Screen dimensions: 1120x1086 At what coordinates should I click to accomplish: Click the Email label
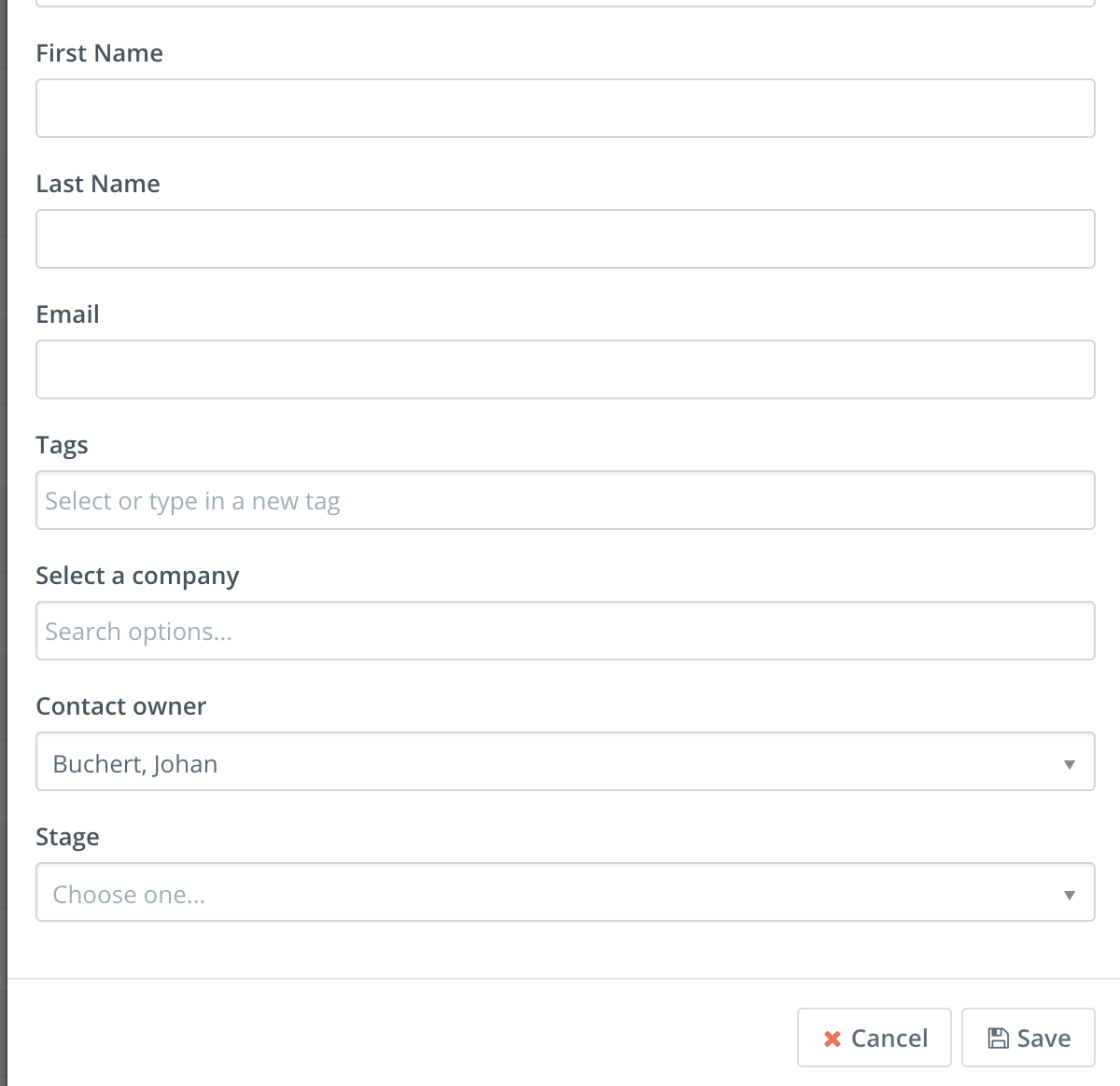pos(67,314)
